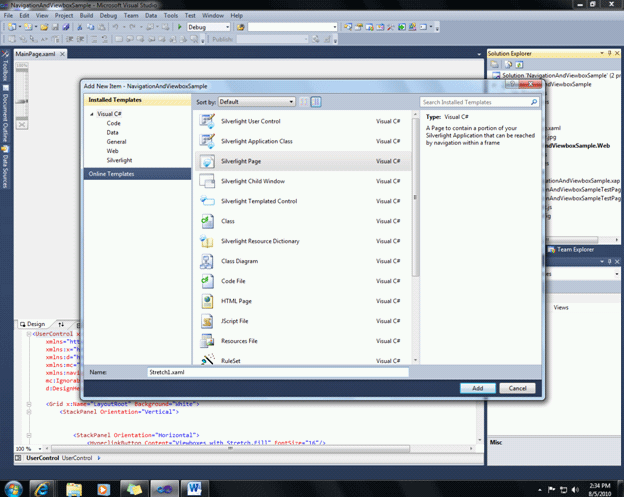Switch to the MainPage.xaml tab

[x=35, y=54]
